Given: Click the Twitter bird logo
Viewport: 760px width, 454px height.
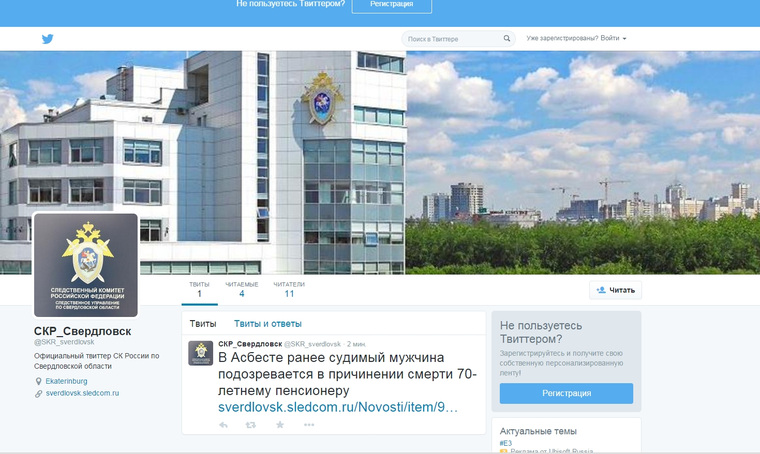Looking at the screenshot, I should click(48, 39).
